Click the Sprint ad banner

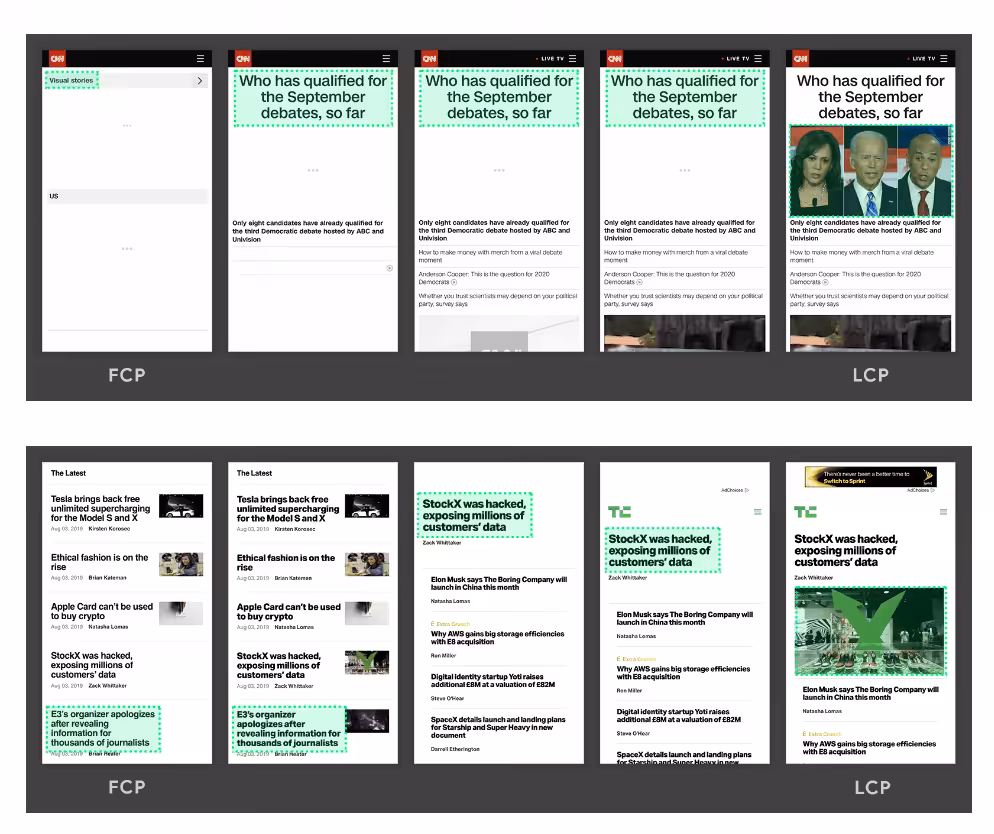tap(870, 477)
